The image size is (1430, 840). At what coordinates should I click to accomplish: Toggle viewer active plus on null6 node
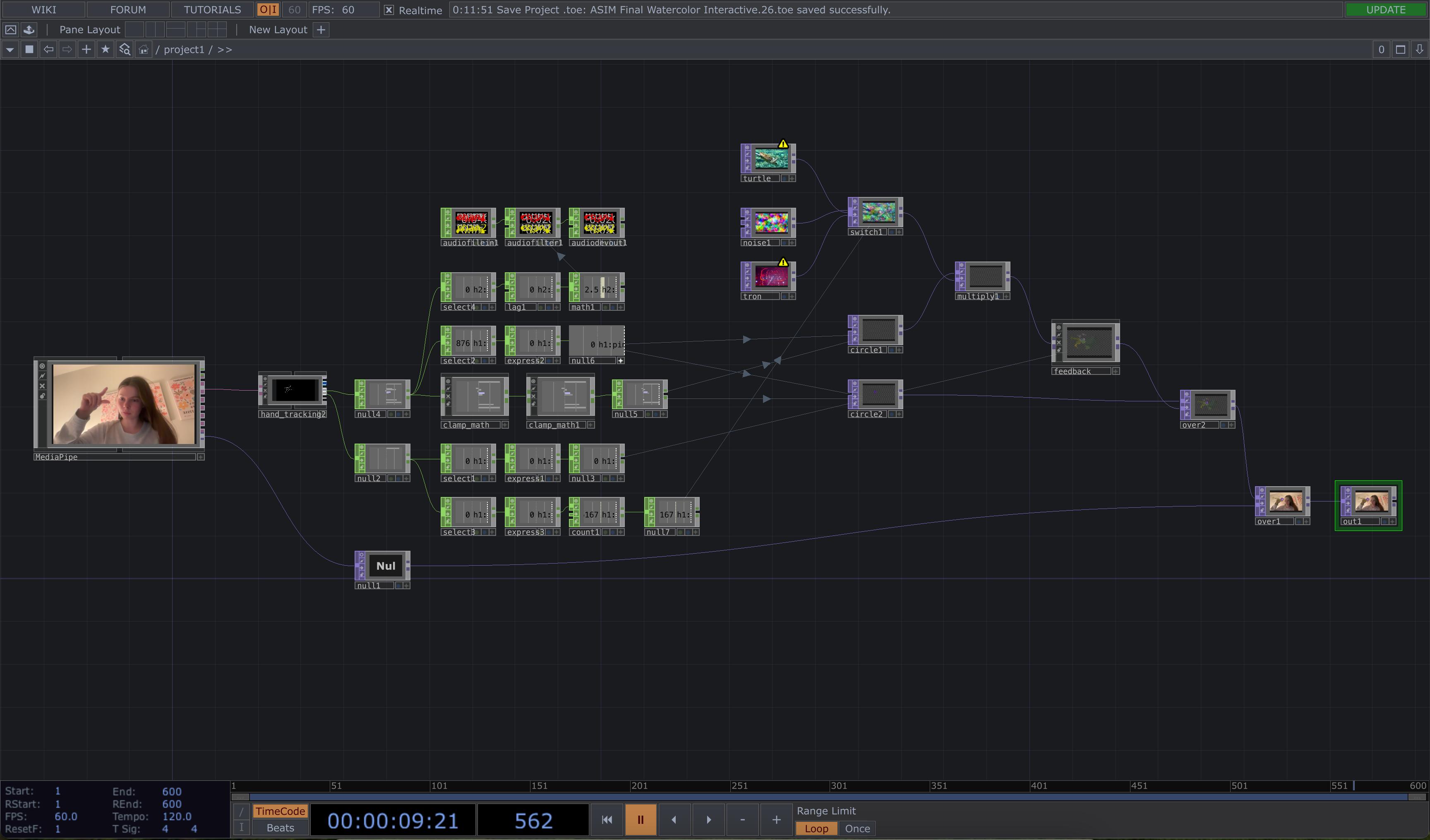621,360
